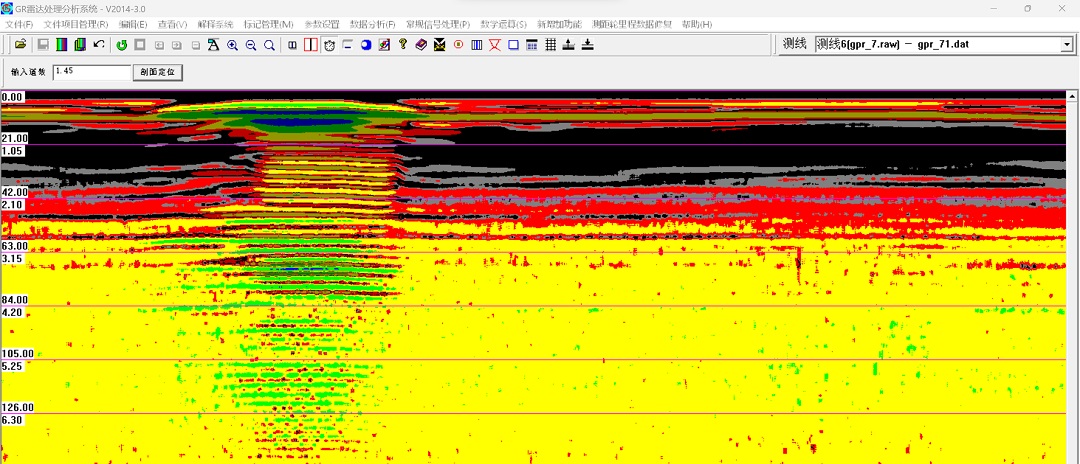Expand the survey line file dropdown arrow

pos(1066,45)
